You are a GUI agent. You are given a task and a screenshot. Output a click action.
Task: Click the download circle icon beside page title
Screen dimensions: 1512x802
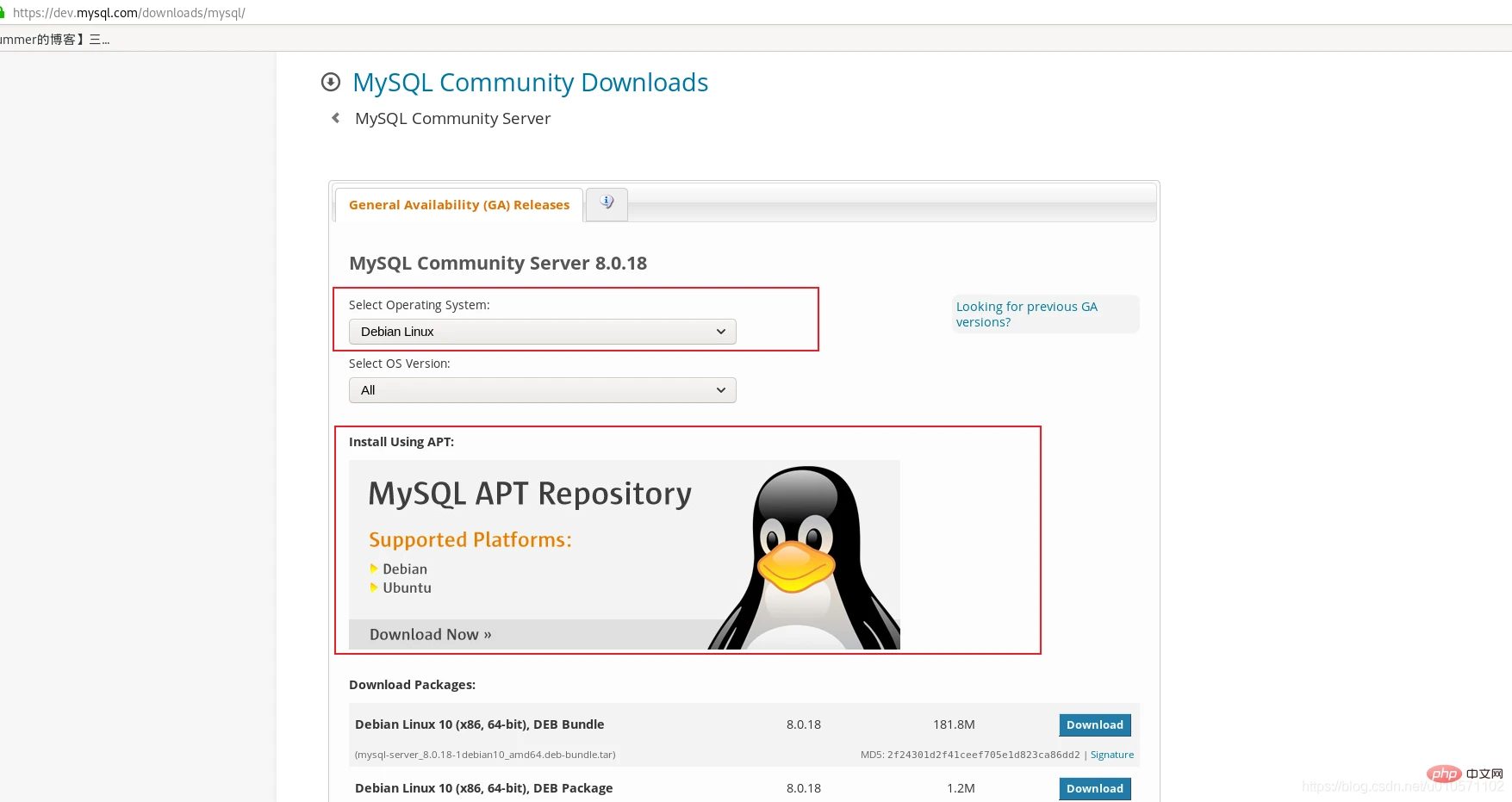[331, 82]
